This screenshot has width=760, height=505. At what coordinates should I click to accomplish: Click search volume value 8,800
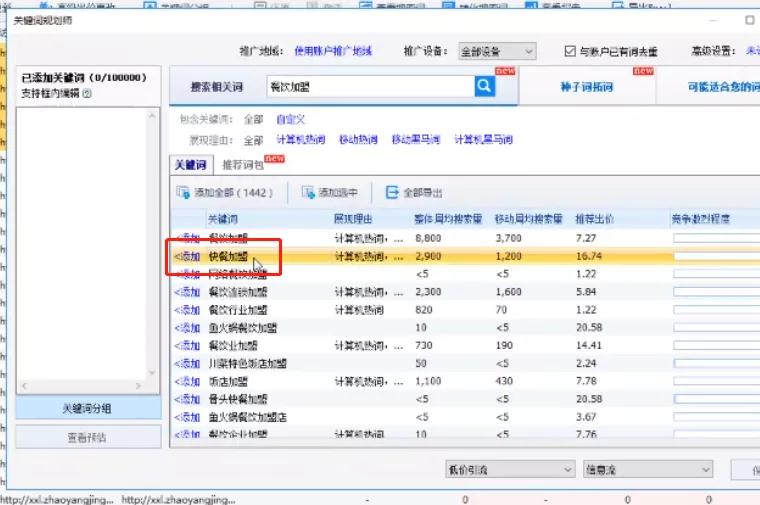(428, 238)
